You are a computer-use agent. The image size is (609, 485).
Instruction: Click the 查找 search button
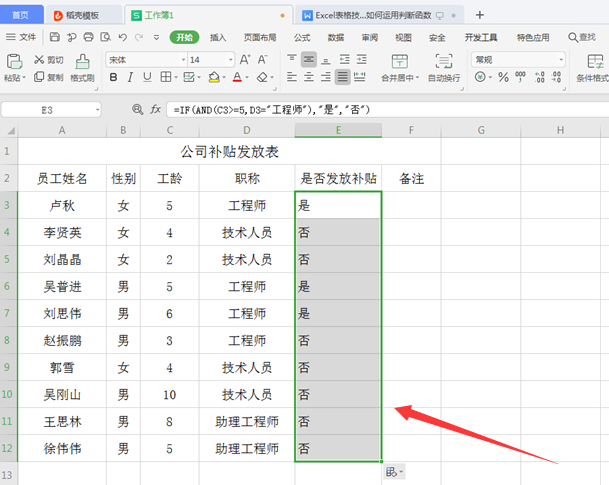582,37
